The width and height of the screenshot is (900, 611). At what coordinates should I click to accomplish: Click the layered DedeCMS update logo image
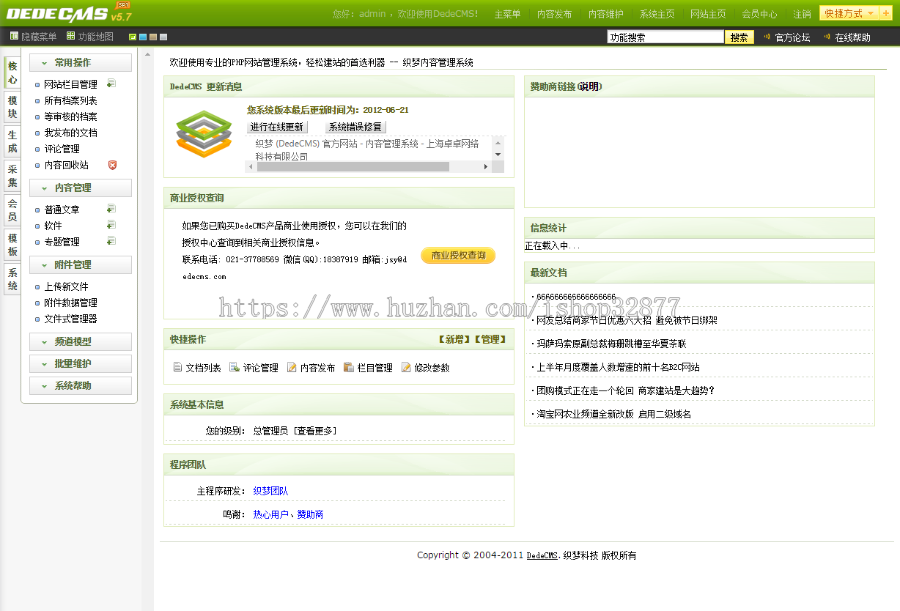click(x=204, y=134)
